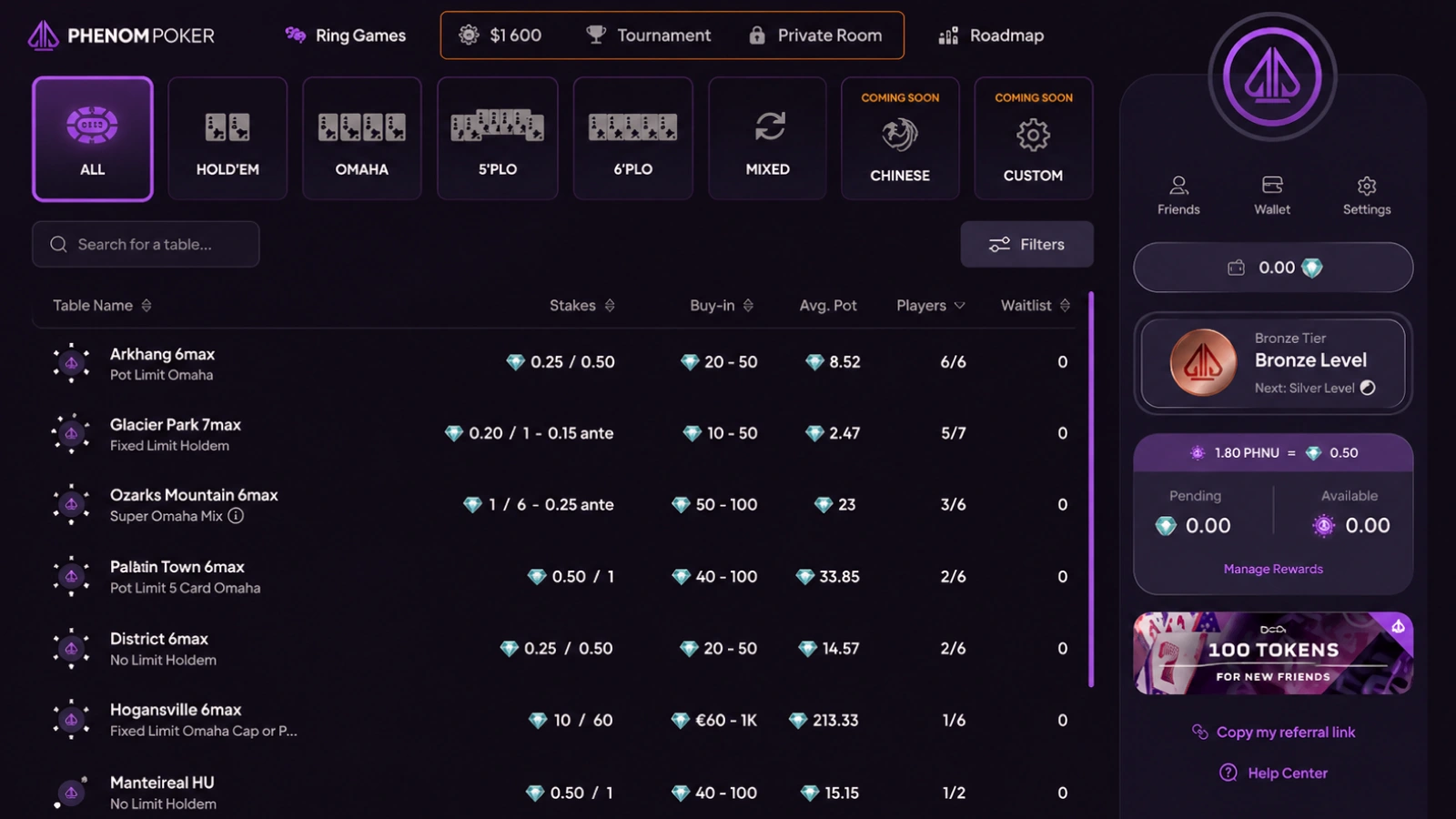
Task: Click the Available rewards PHNU icon
Action: pos(1324,526)
